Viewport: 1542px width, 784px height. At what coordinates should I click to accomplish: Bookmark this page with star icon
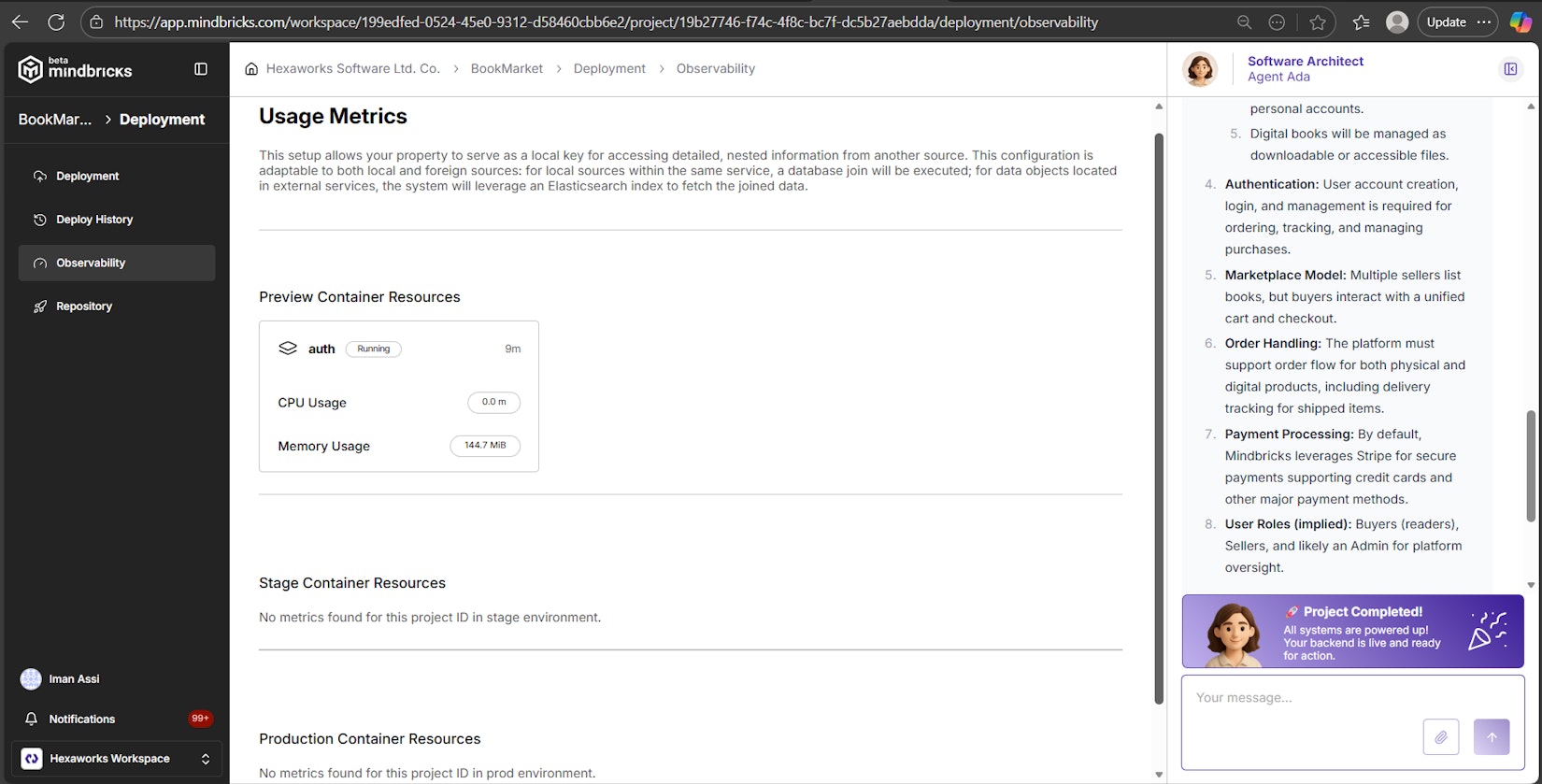coord(1318,22)
